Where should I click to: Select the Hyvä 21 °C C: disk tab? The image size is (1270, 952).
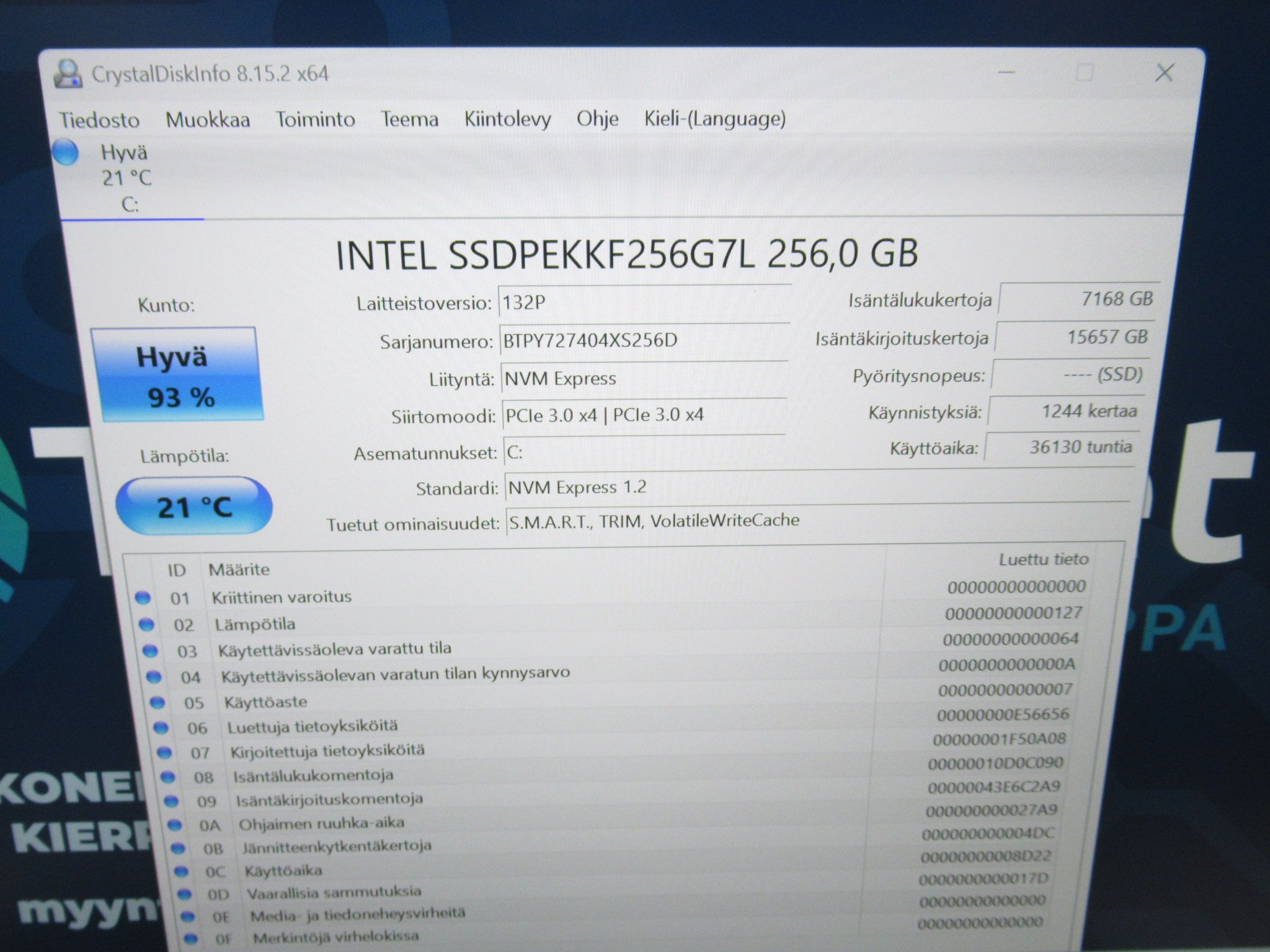128,180
